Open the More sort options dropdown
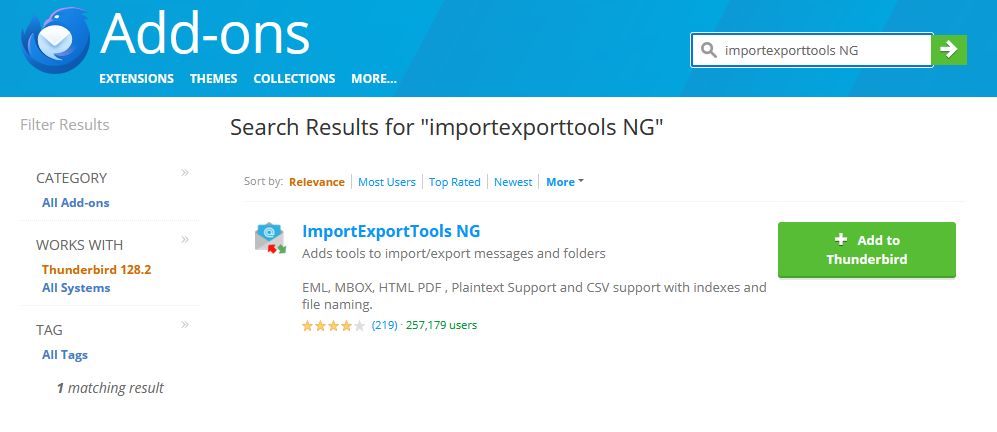 pos(565,182)
